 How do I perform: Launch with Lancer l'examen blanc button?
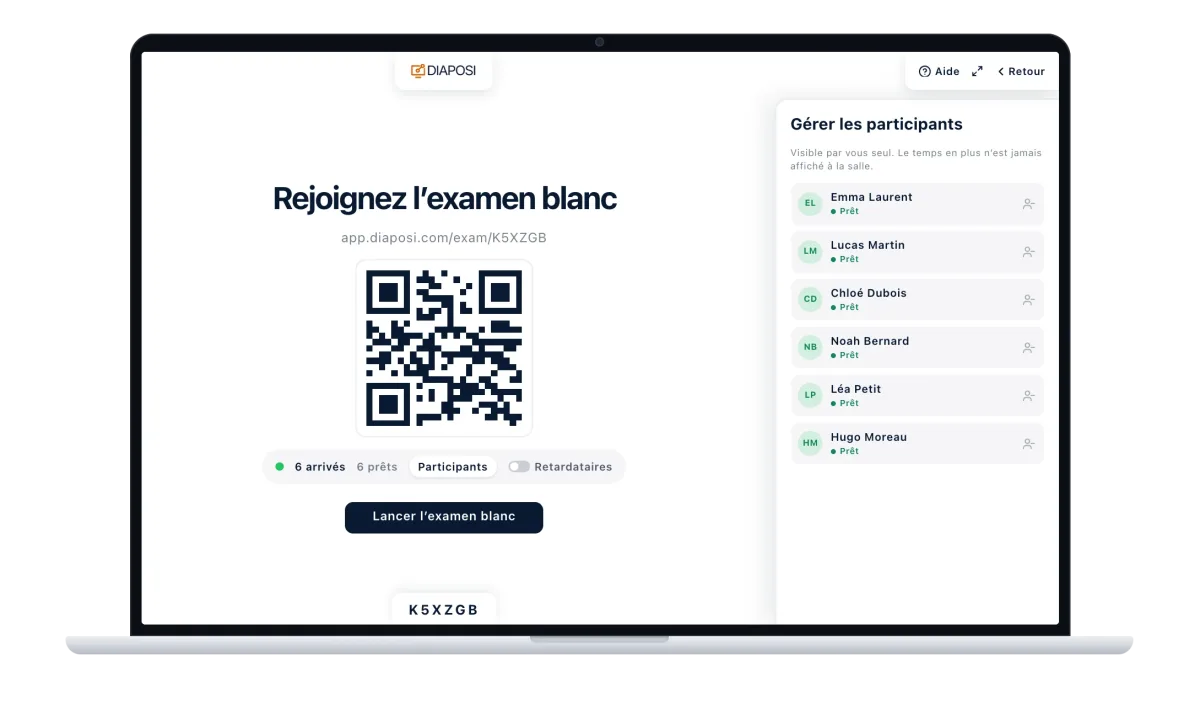(x=444, y=517)
